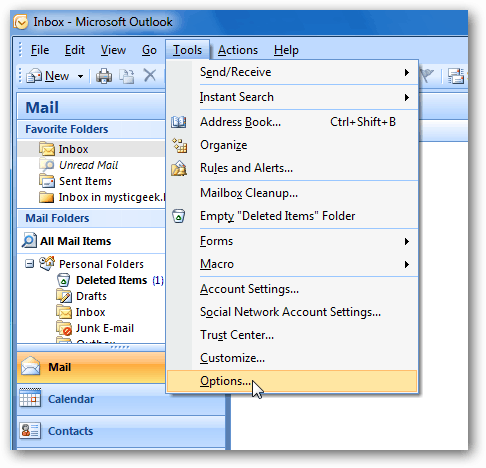Select Junk E-mail folder

point(105,328)
